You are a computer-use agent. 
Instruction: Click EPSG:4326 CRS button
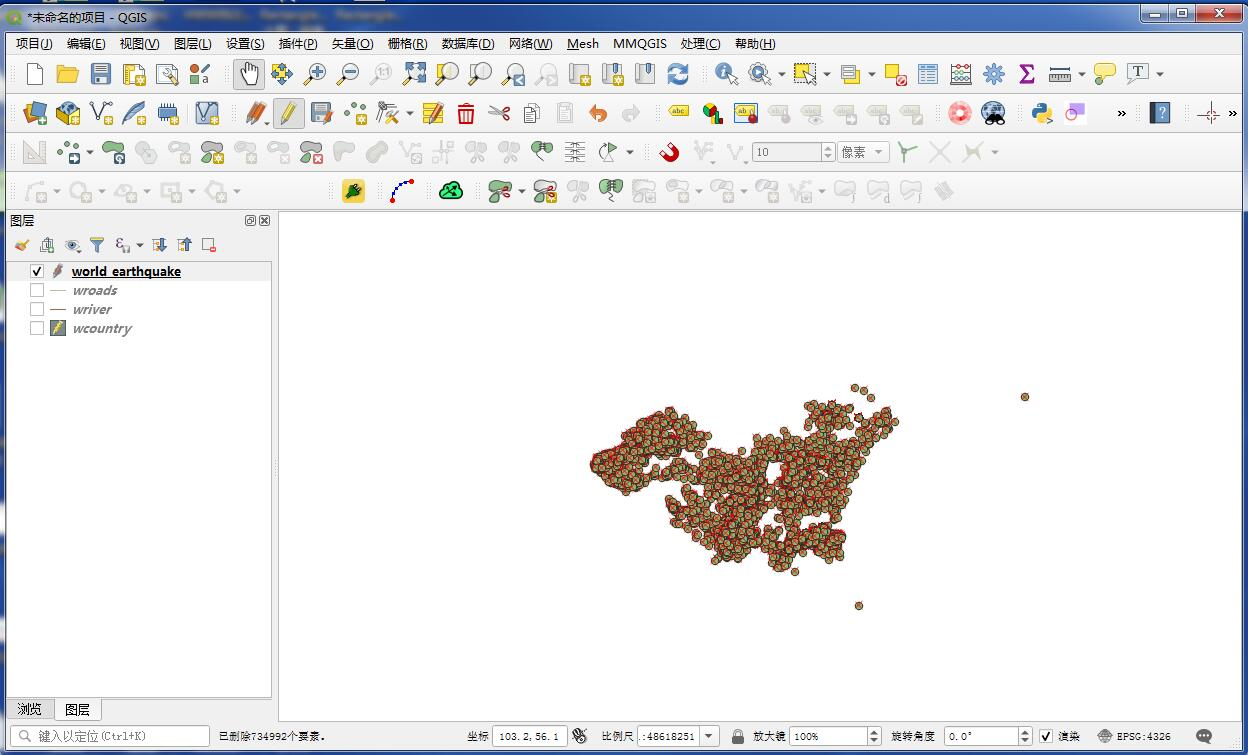(1134, 736)
